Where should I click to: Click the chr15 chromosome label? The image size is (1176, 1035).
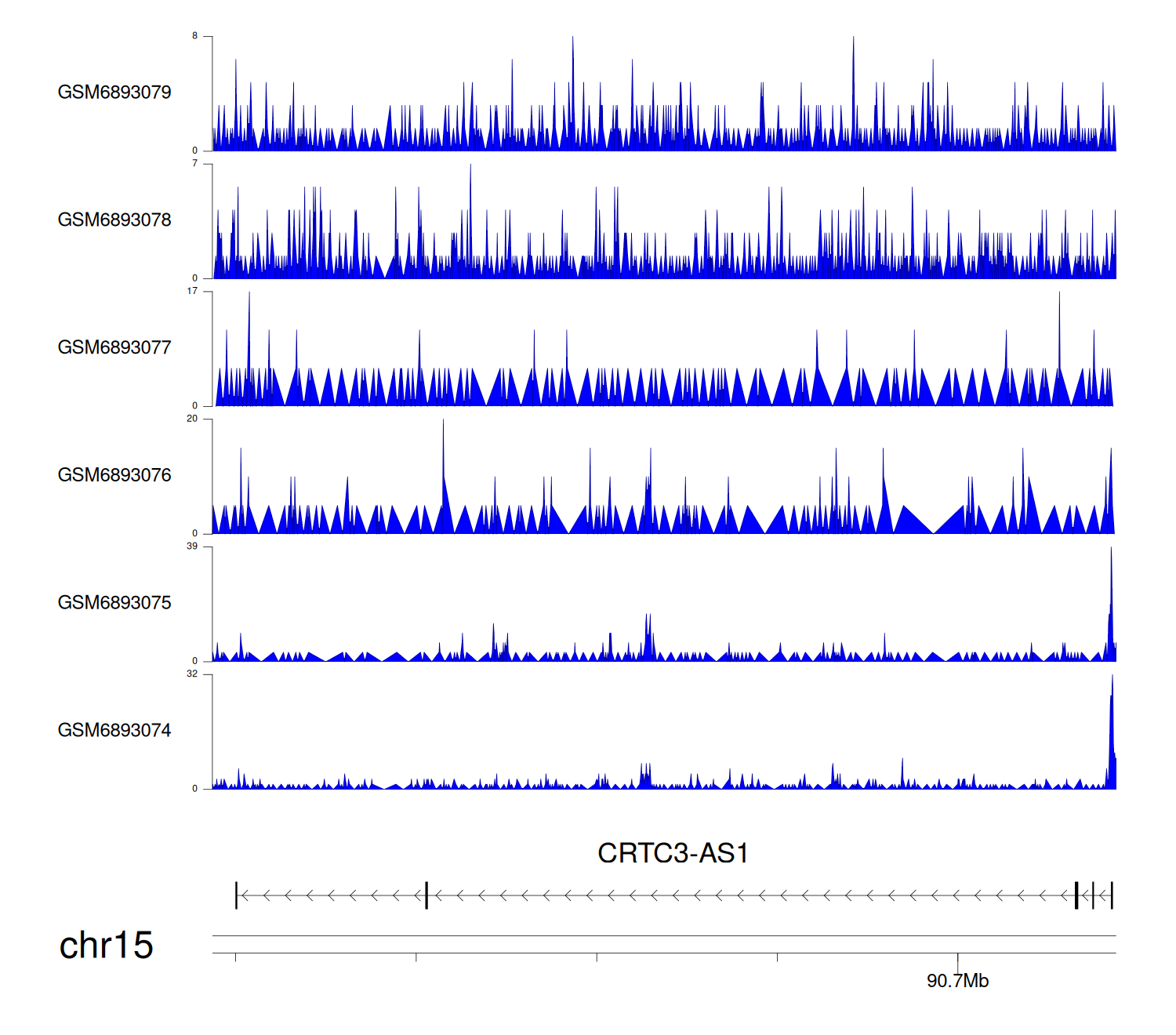(106, 946)
